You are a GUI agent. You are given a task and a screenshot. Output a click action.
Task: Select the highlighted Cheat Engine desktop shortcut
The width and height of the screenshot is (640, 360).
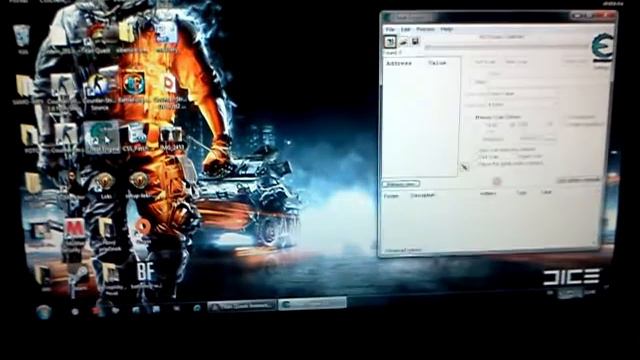102,137
